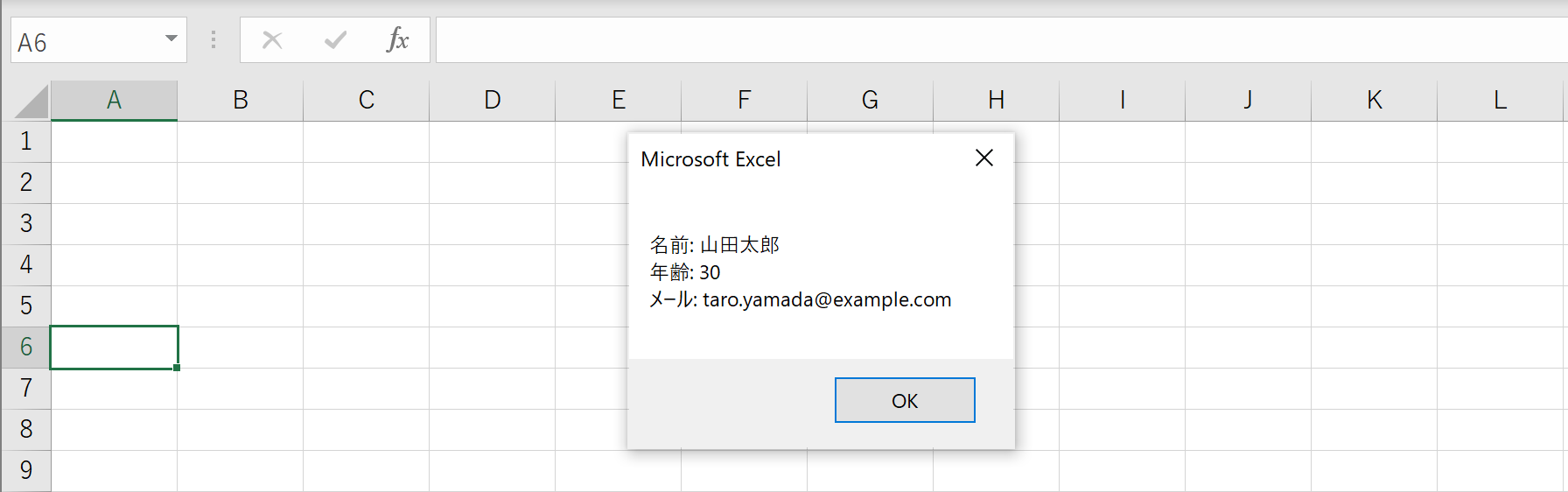Close the Microsoft Excel message box
The height and width of the screenshot is (492, 1568).
[984, 158]
